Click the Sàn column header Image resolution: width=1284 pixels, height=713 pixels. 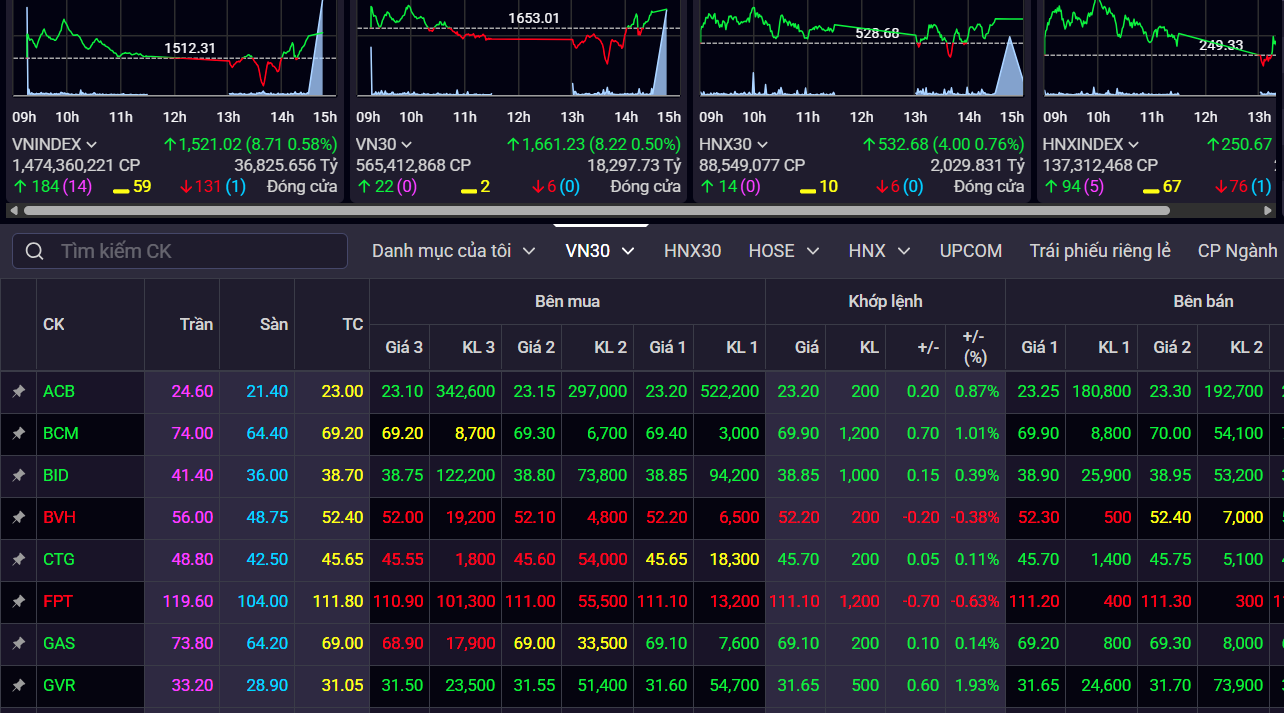[274, 324]
